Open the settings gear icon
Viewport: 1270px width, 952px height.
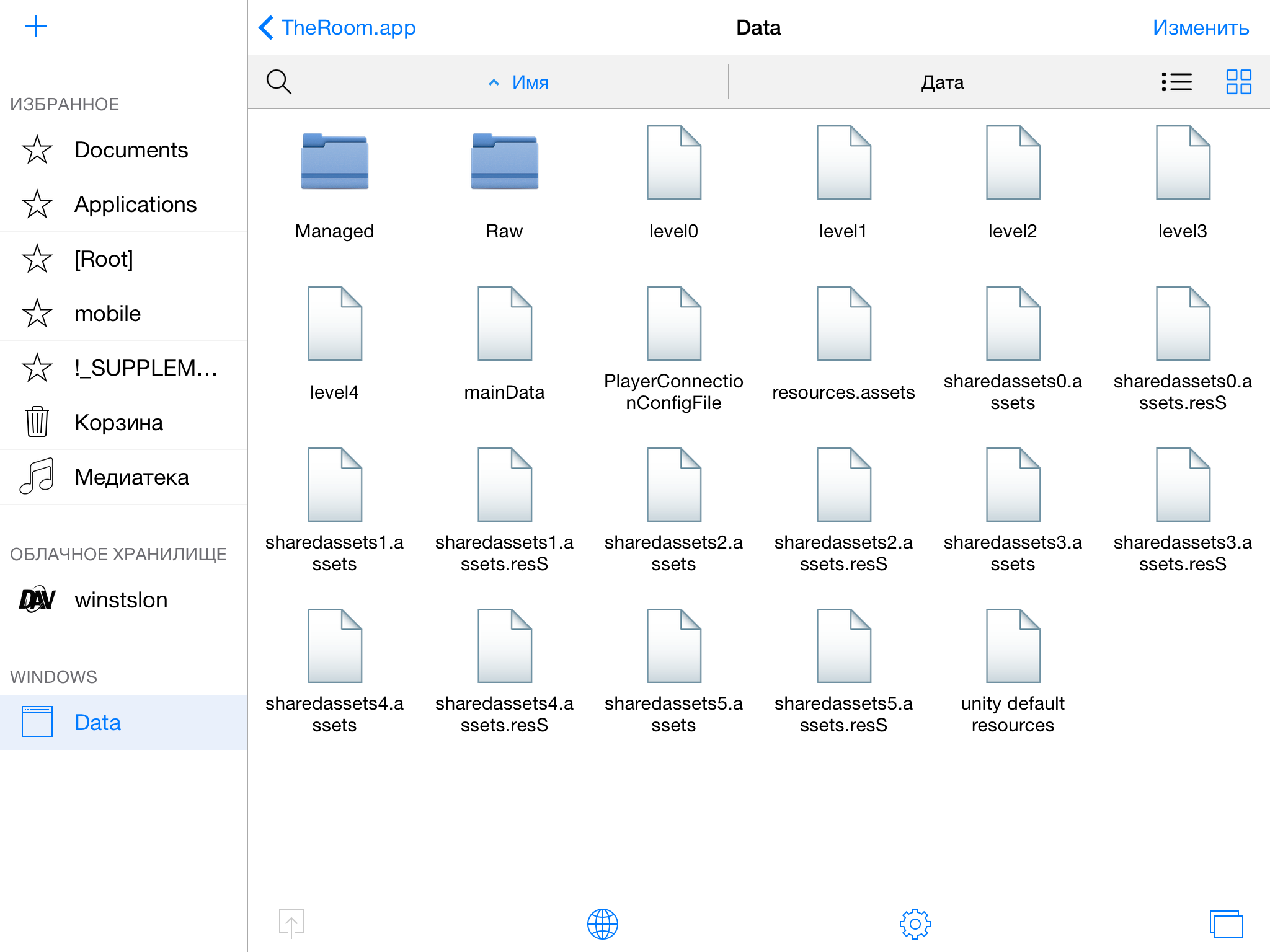[915, 924]
